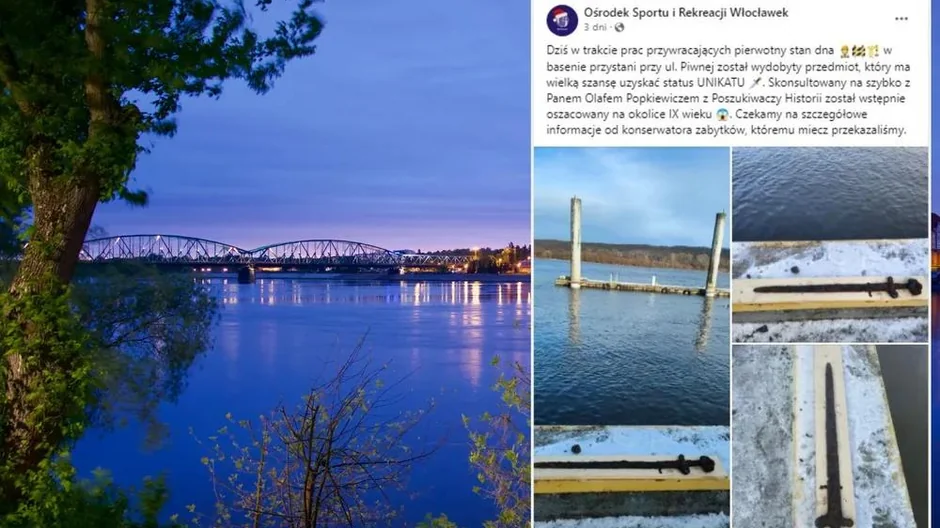Click the striped construction barrier emoji
Screen dimensions: 940x528
[x=858, y=51]
